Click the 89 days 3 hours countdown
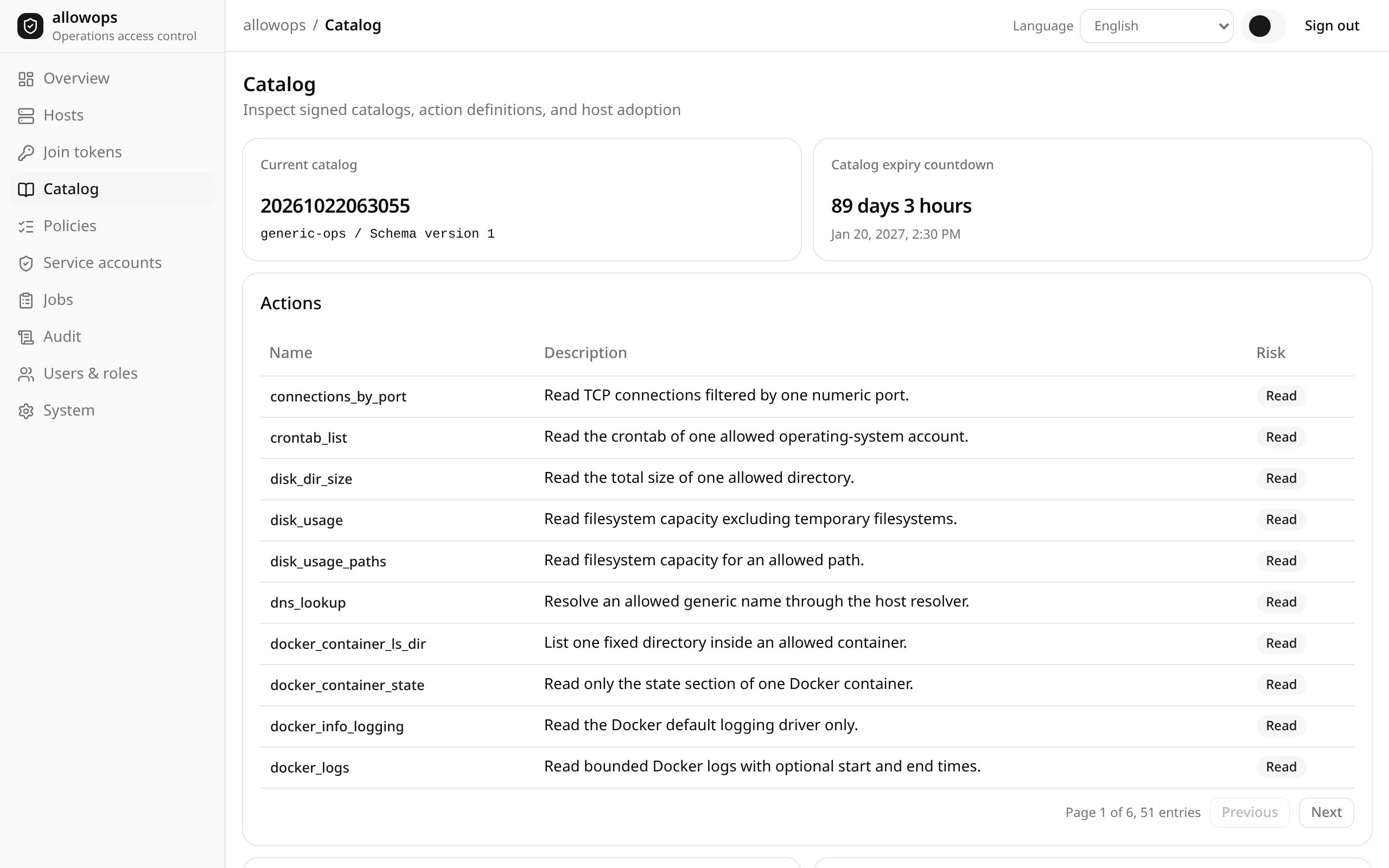This screenshot has width=1389, height=868. pos(901,206)
